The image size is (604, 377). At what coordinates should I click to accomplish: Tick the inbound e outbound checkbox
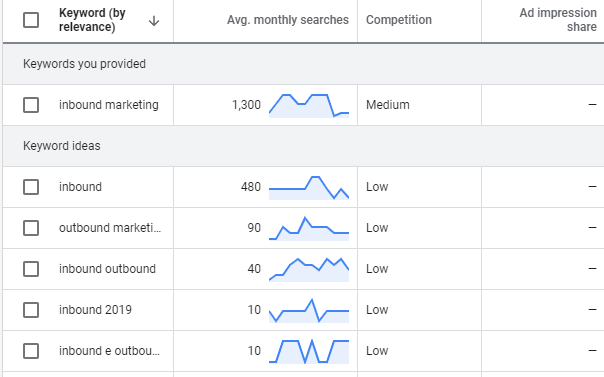(x=31, y=351)
